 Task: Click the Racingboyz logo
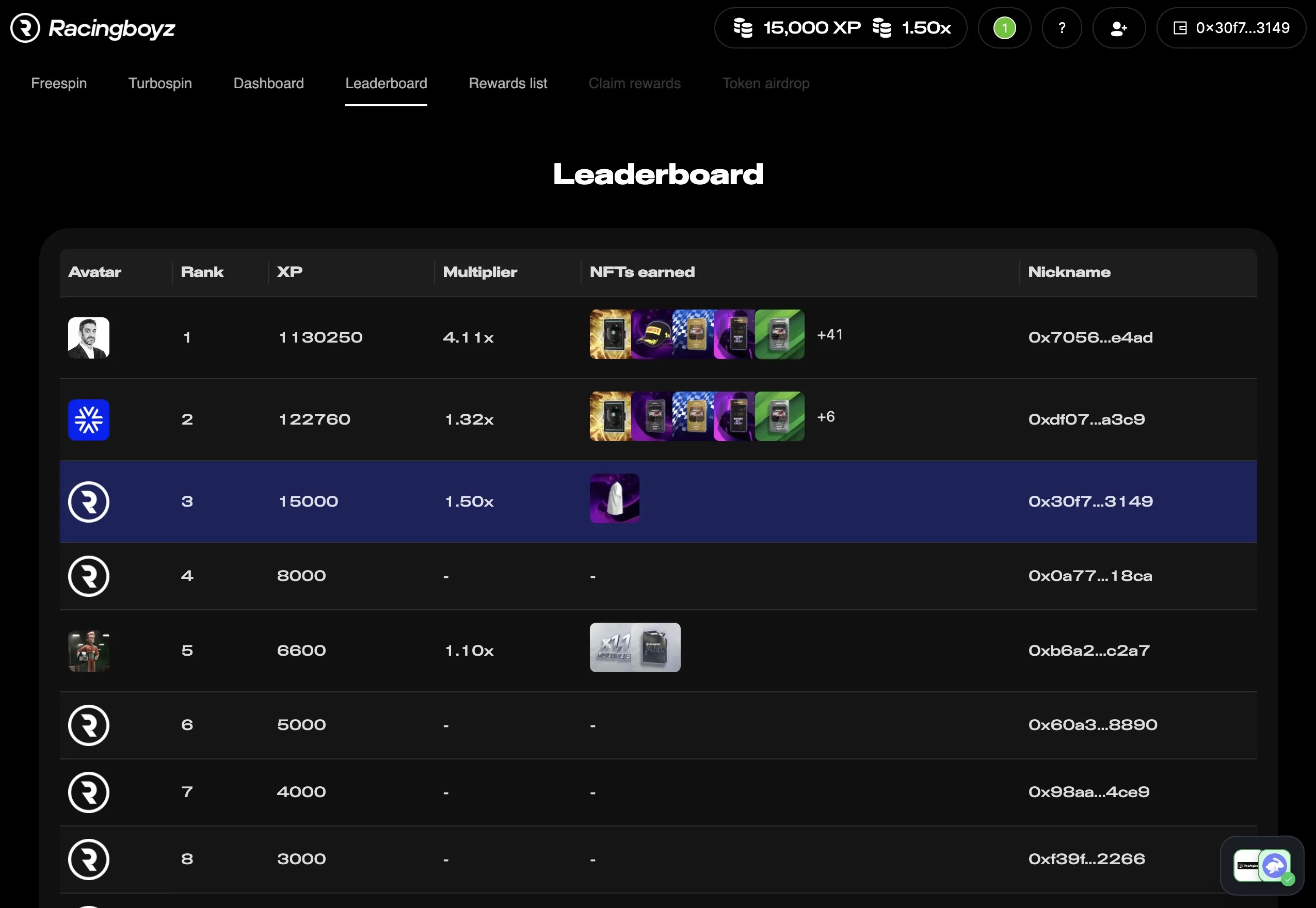93,28
